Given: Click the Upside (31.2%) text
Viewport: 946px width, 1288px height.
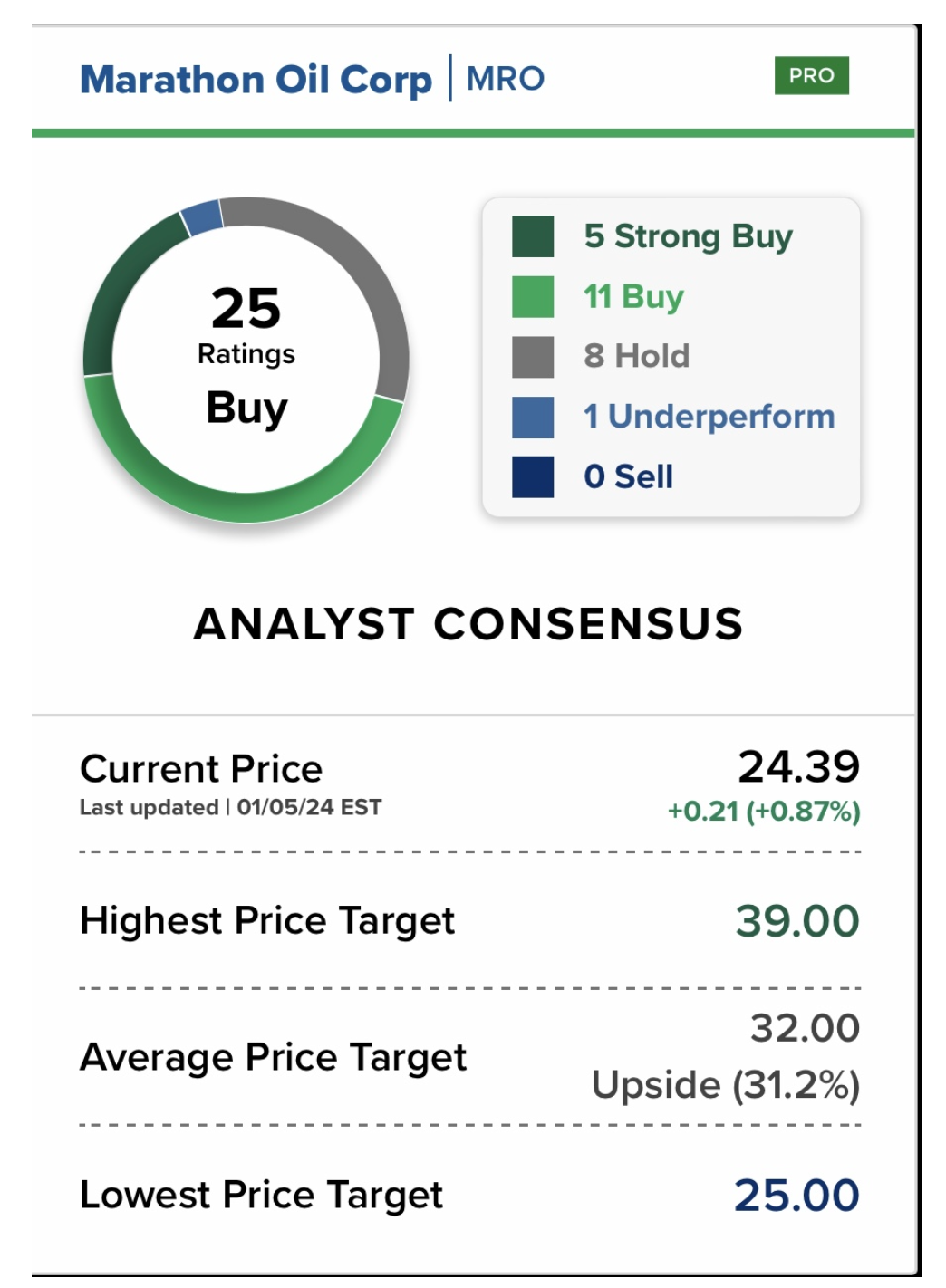Looking at the screenshot, I should tap(725, 1085).
